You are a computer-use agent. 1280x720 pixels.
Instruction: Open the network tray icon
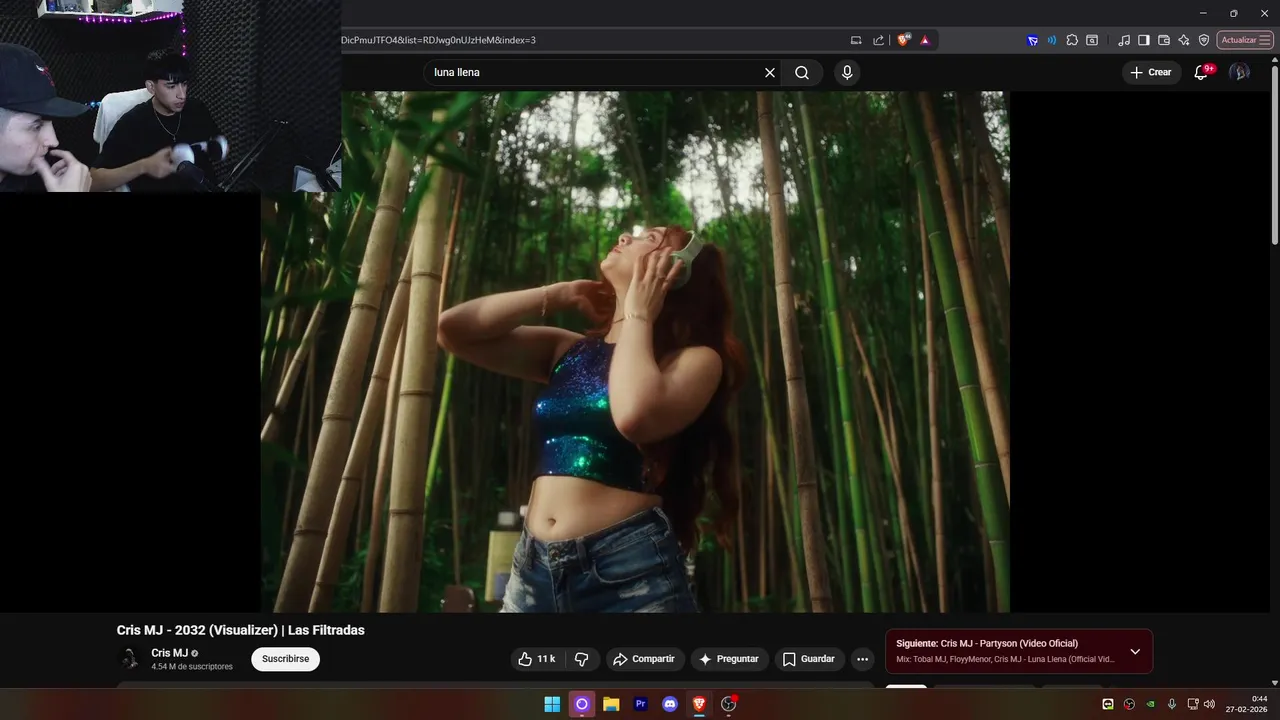[1193, 704]
